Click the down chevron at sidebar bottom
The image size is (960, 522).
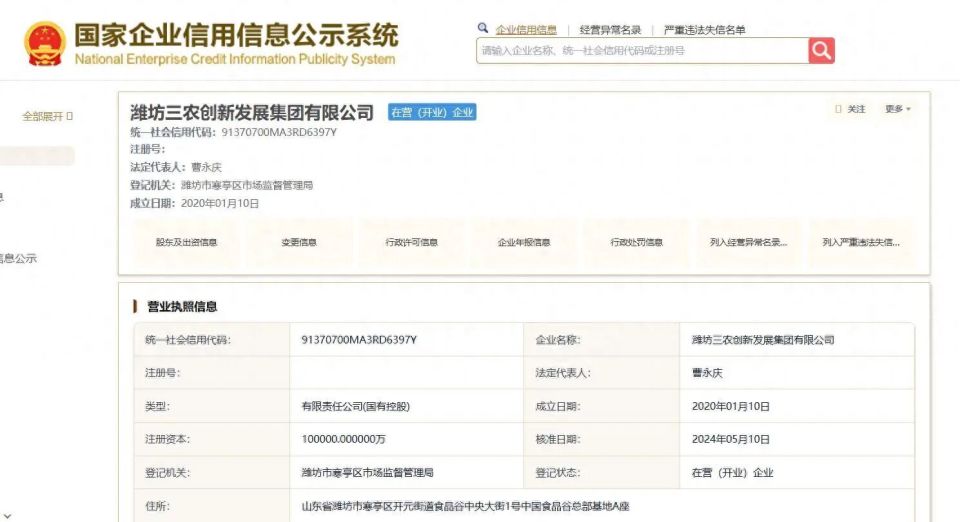(x=7, y=517)
